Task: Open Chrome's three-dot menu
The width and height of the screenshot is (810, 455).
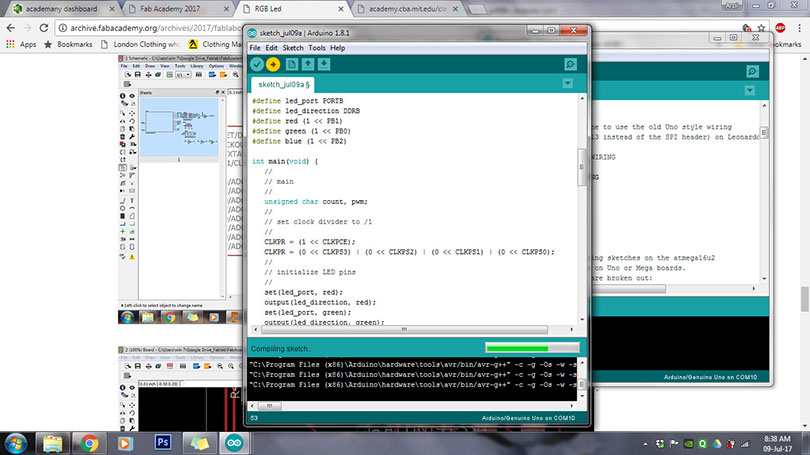Action: [x=799, y=28]
